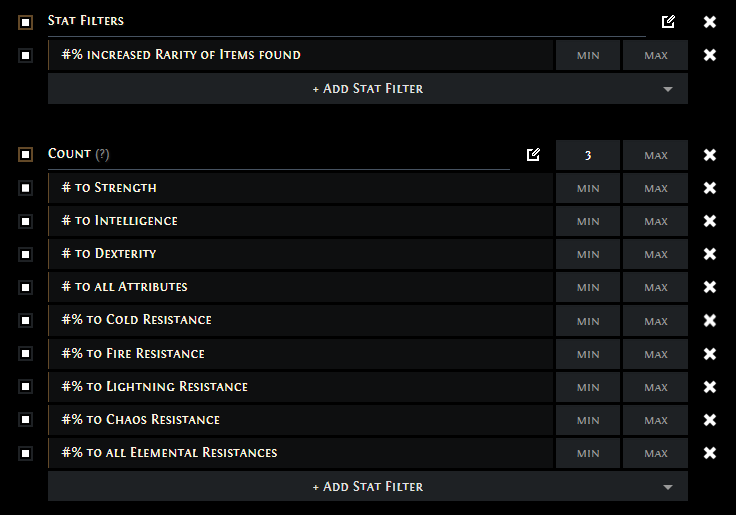The height and width of the screenshot is (515, 736).
Task: Toggle the Stat Filters group checkbox
Action: pos(25,22)
